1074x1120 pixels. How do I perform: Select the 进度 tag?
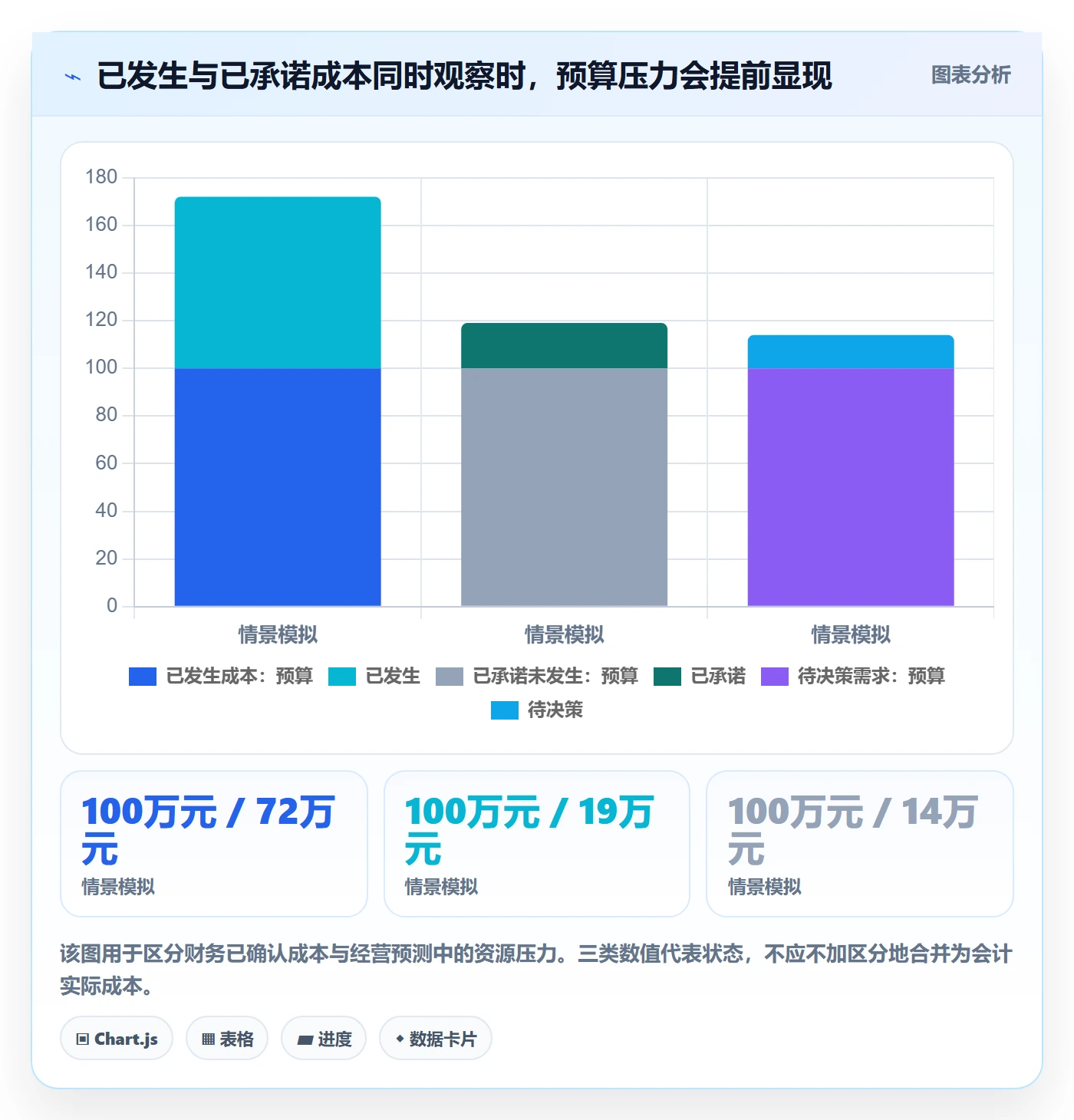324,1039
